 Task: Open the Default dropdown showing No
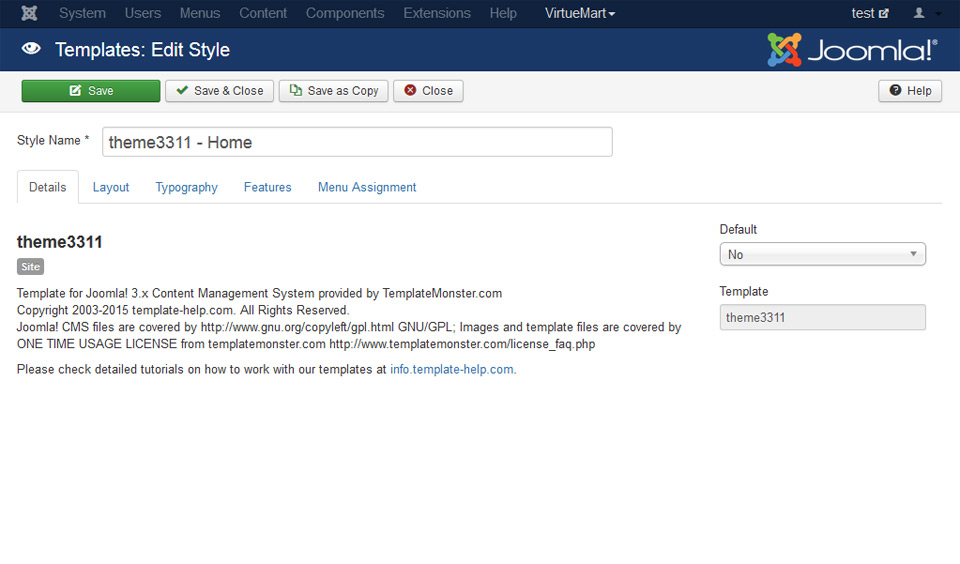(822, 254)
